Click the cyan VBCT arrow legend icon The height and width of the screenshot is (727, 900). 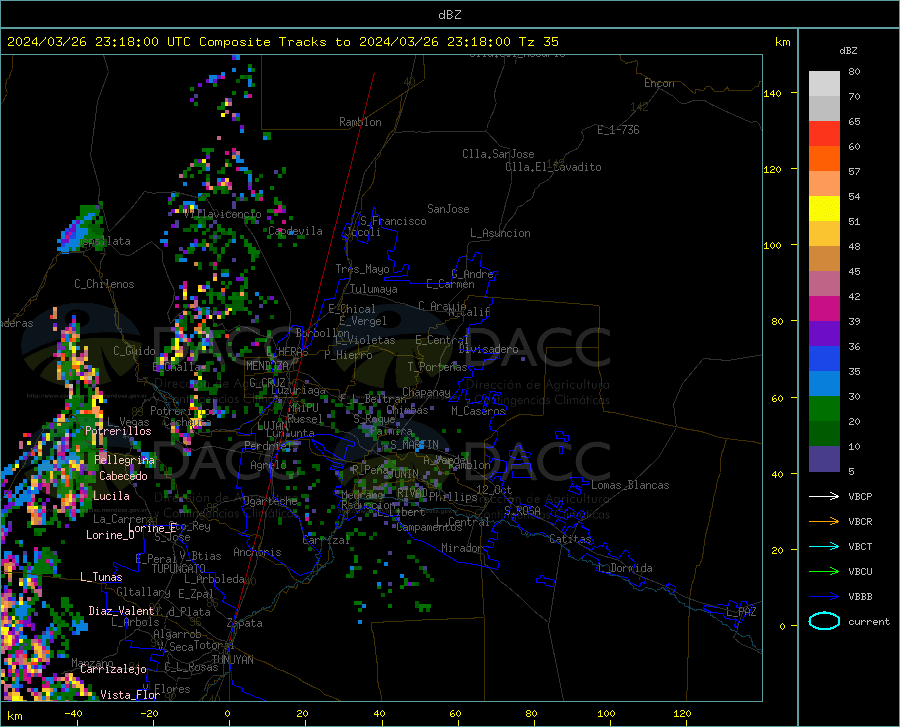tap(824, 546)
